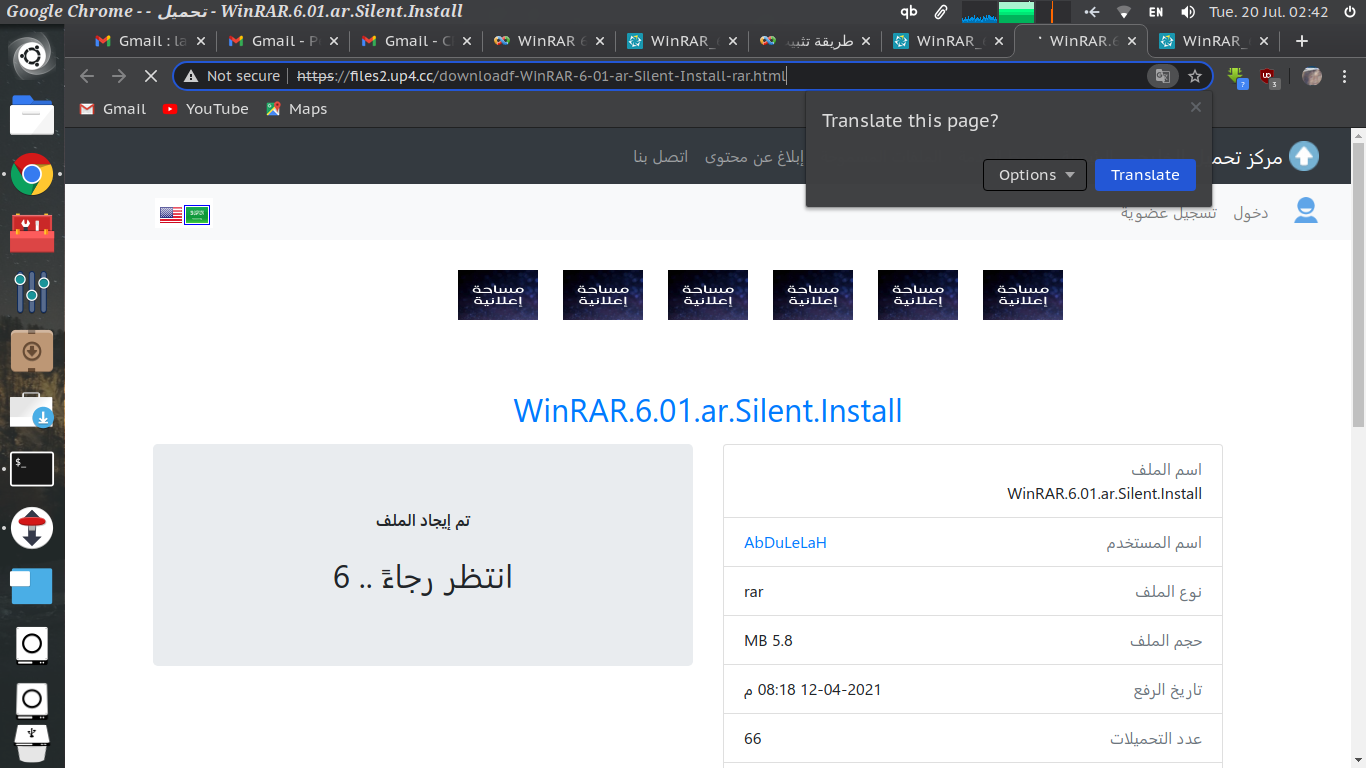Open the green download arrow extension

1238,77
